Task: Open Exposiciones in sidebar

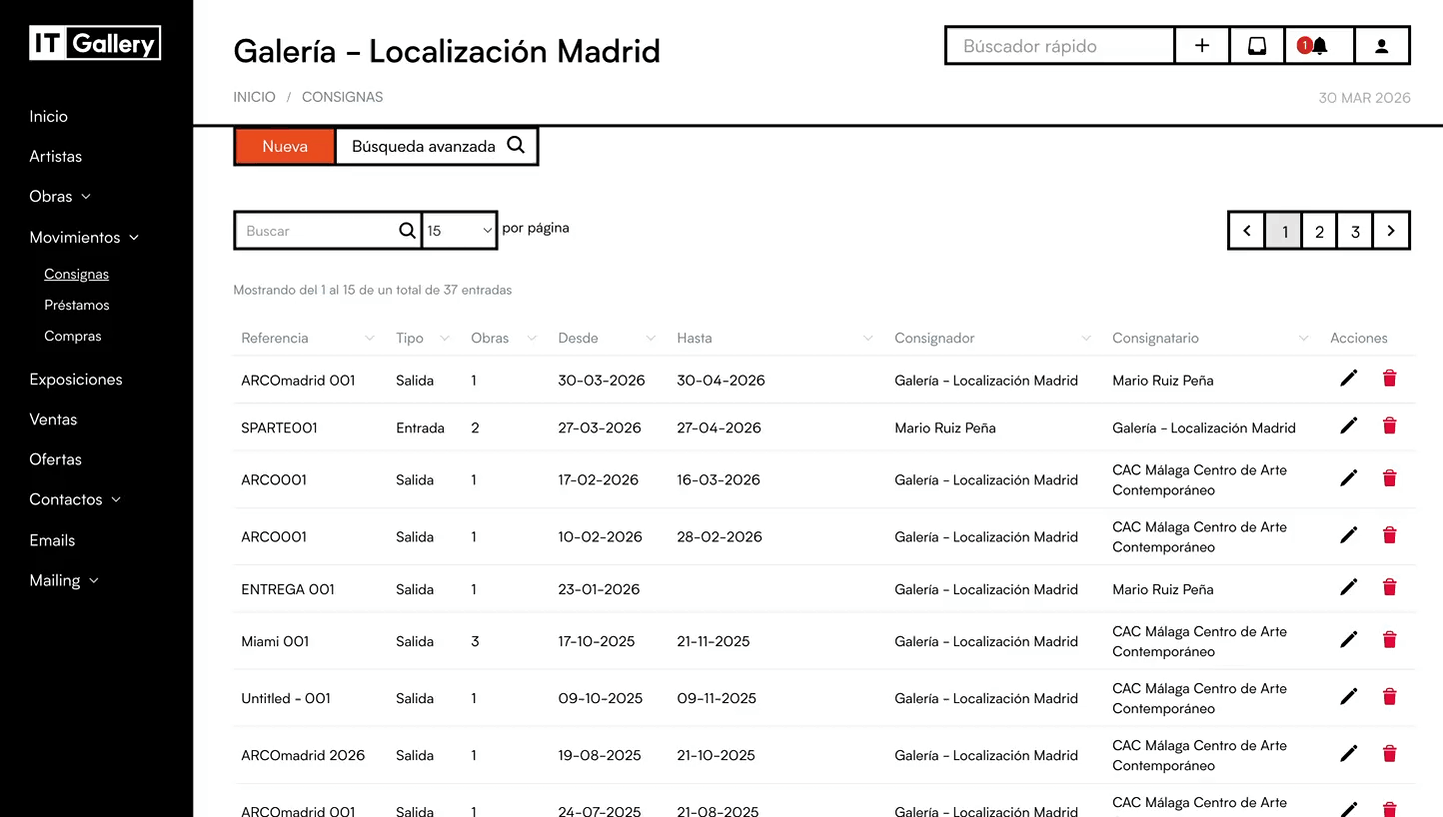Action: [x=76, y=379]
